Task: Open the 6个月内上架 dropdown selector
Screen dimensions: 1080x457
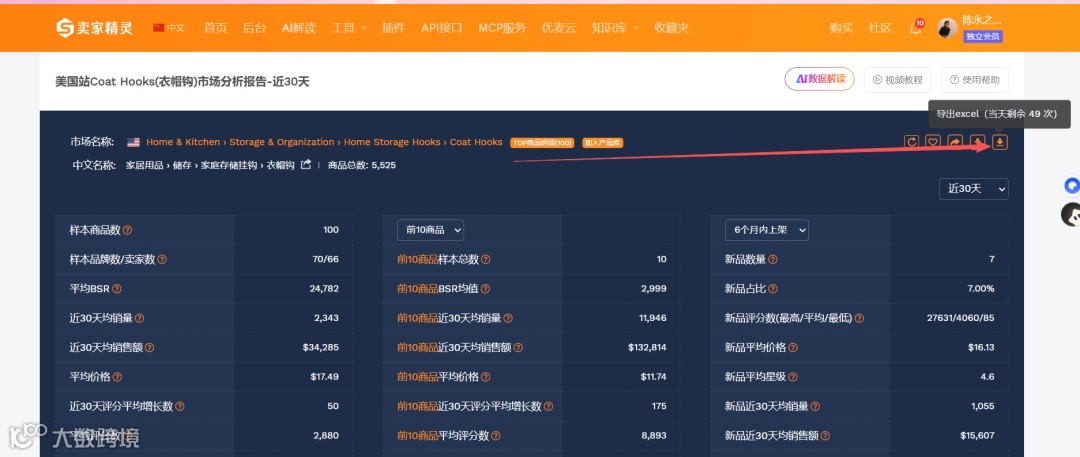Action: [767, 230]
